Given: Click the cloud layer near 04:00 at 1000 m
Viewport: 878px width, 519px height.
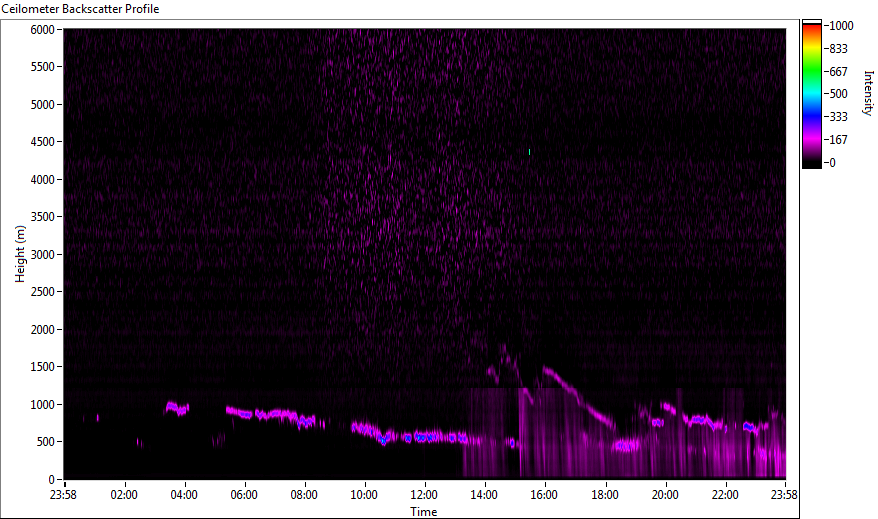Looking at the screenshot, I should point(178,409).
